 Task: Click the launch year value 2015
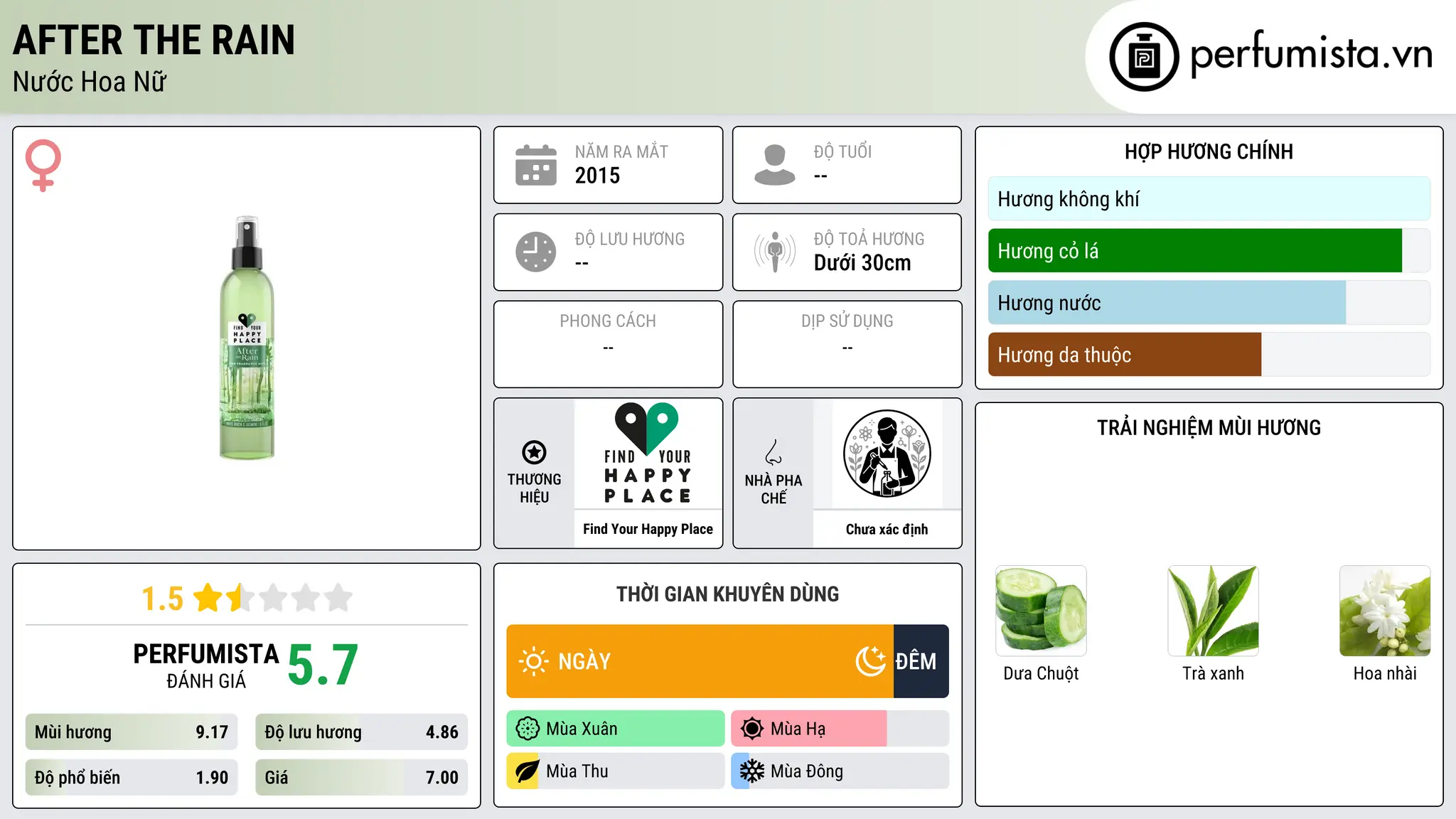point(597,176)
